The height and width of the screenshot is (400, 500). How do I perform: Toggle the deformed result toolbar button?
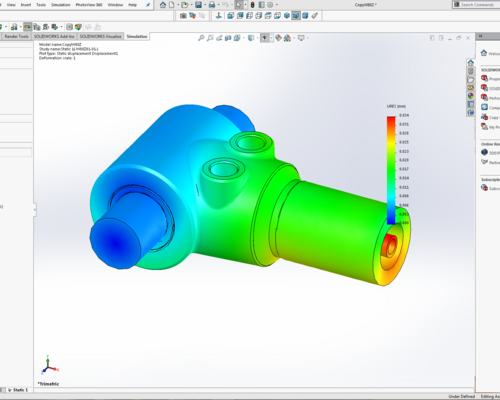tap(28, 27)
